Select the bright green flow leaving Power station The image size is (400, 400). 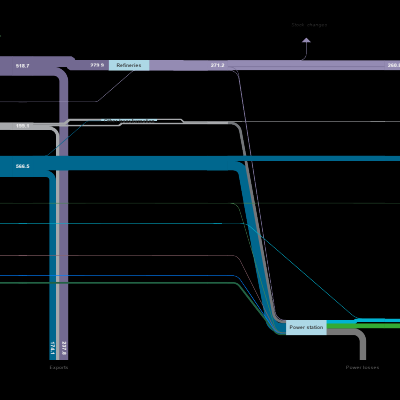(363, 326)
